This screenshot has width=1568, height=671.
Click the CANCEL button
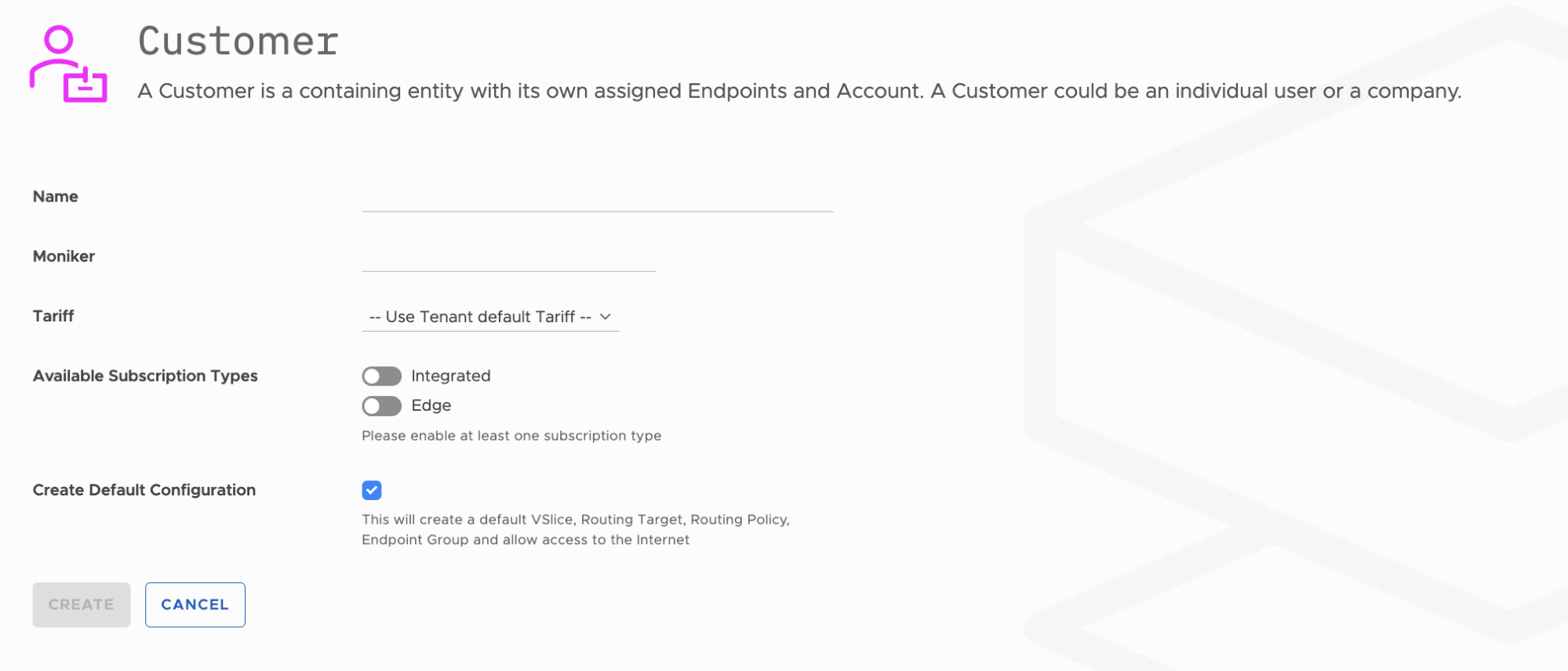click(195, 604)
